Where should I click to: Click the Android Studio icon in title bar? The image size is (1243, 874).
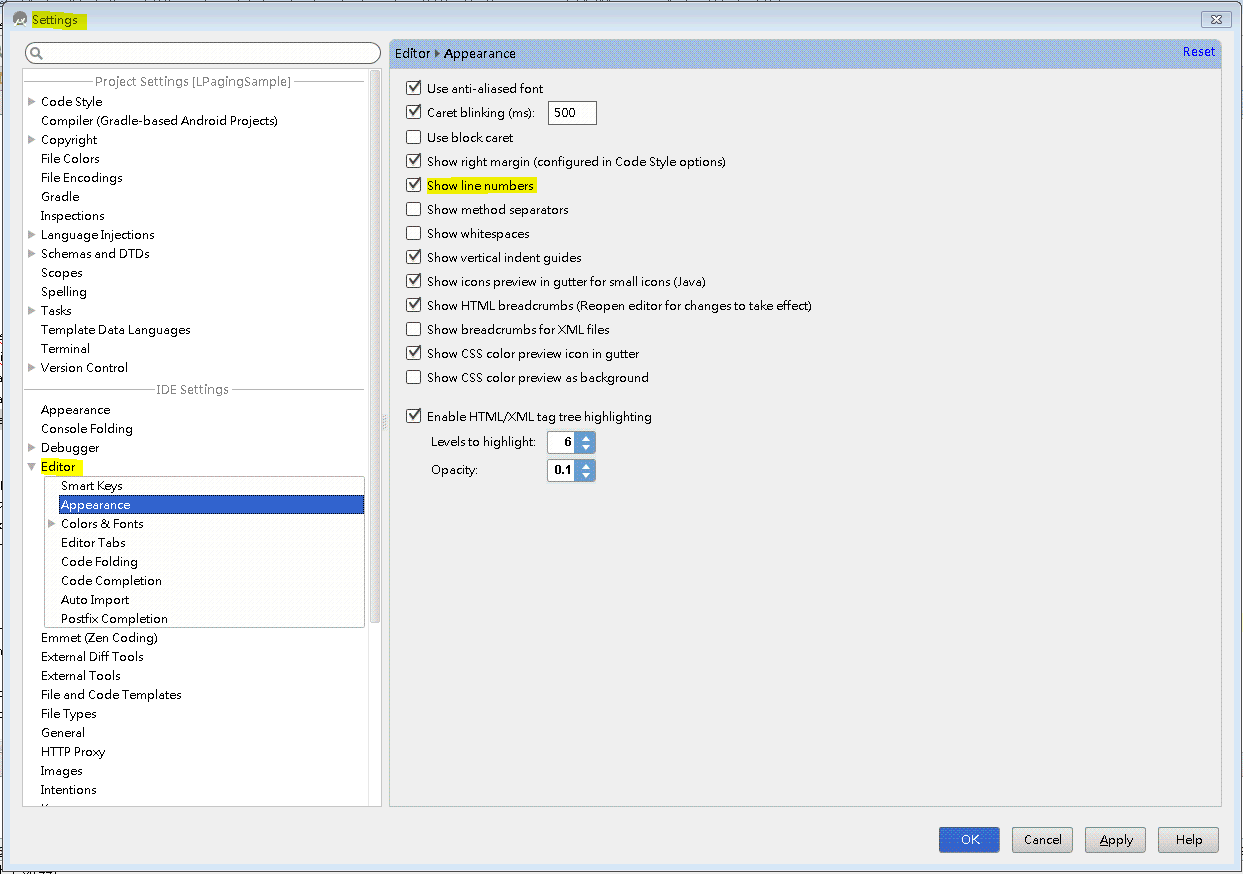point(19,19)
